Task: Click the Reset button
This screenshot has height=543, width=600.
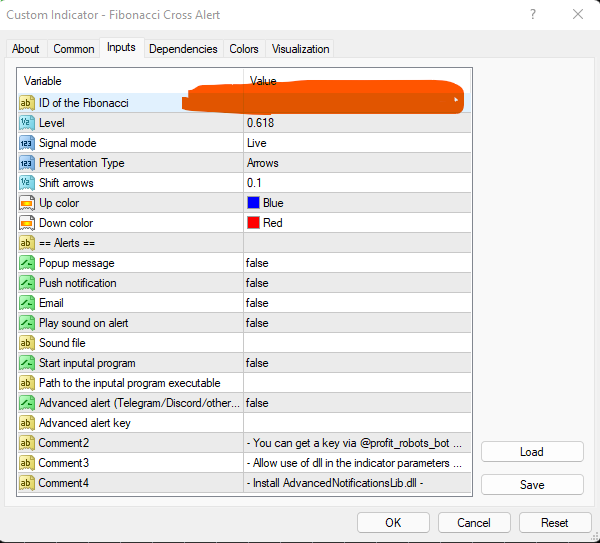Action: (x=554, y=523)
